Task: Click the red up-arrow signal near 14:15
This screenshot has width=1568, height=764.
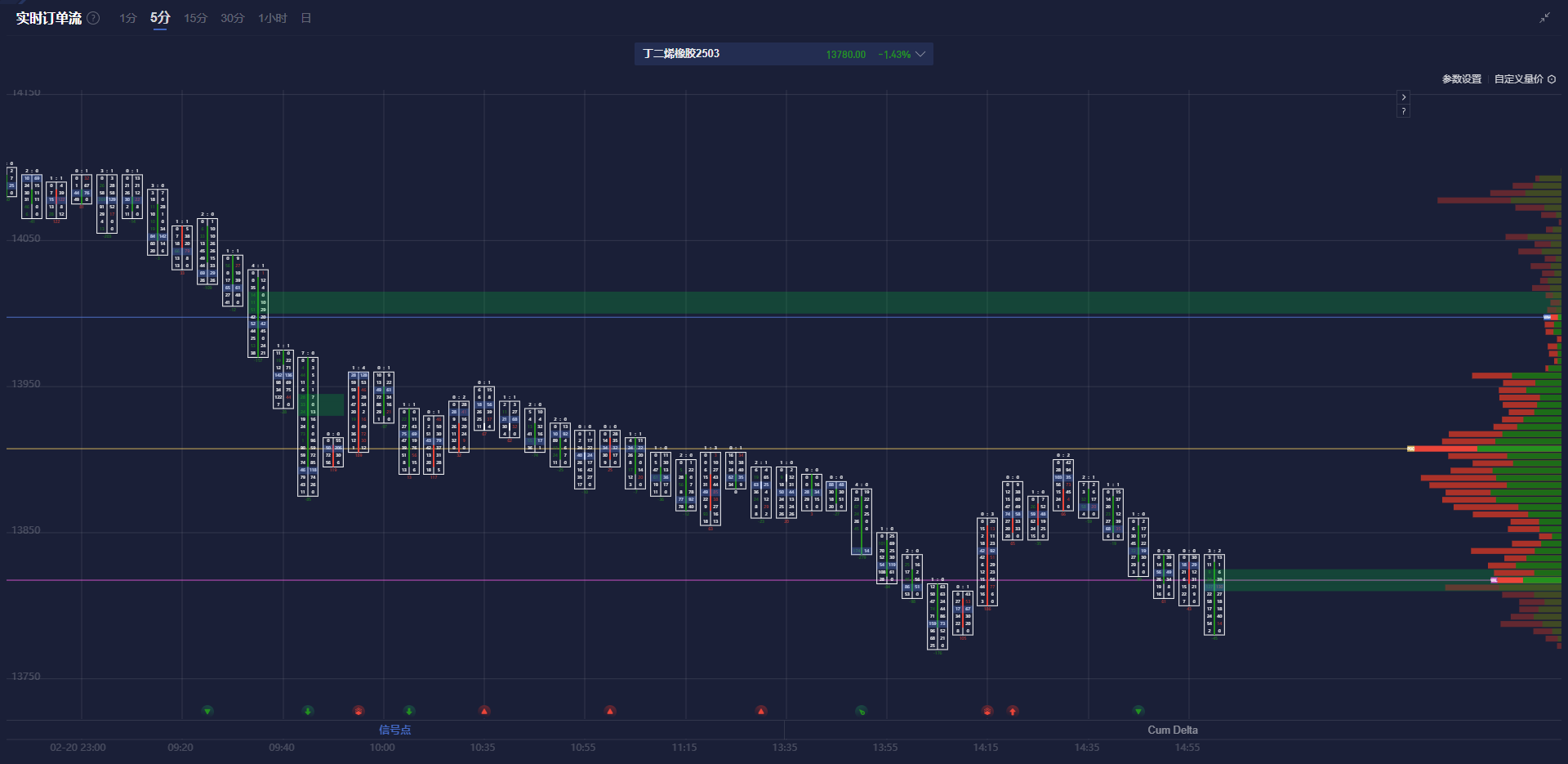Action: point(1013,711)
